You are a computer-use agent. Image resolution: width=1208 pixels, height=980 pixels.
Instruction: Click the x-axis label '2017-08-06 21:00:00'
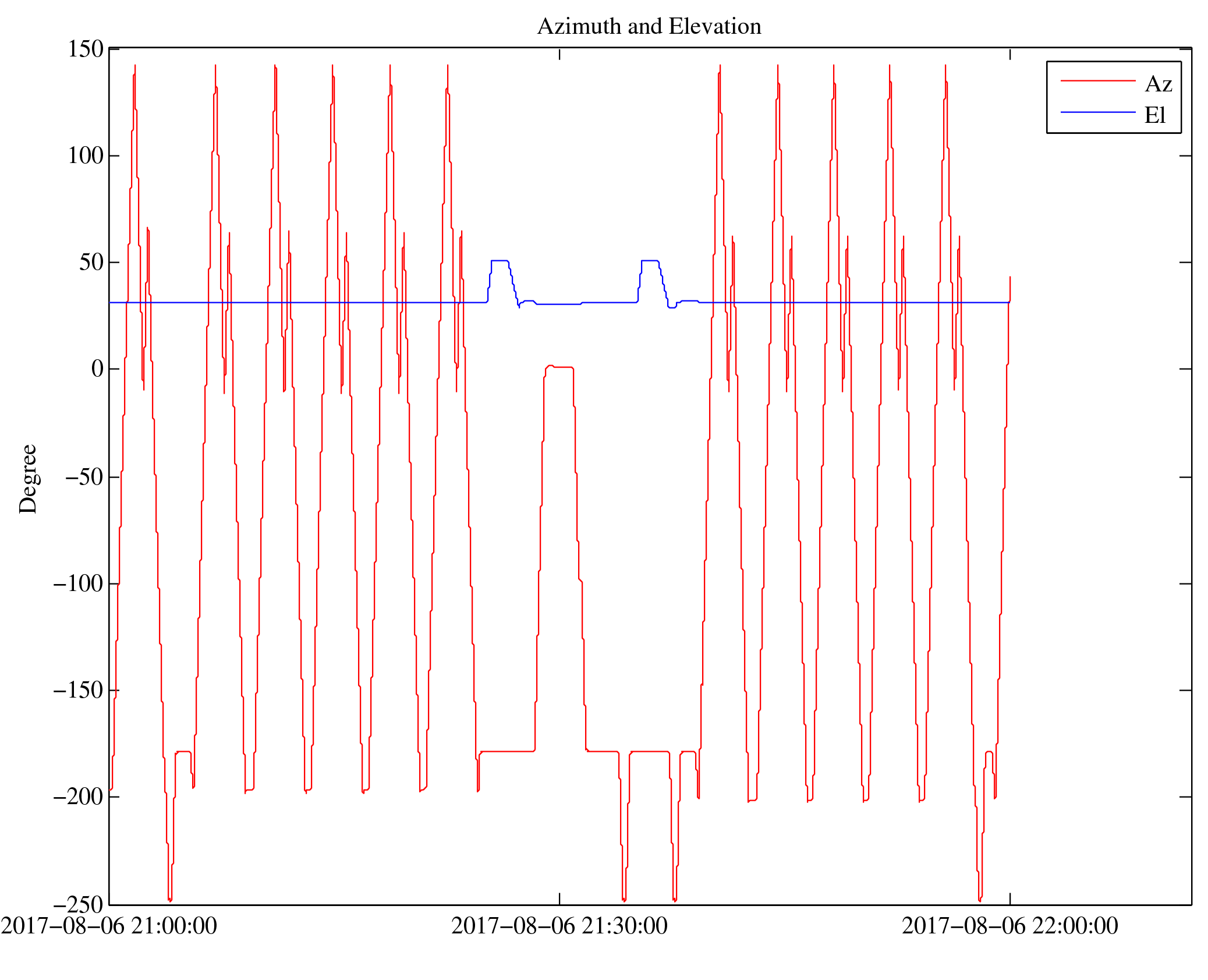click(x=109, y=925)
